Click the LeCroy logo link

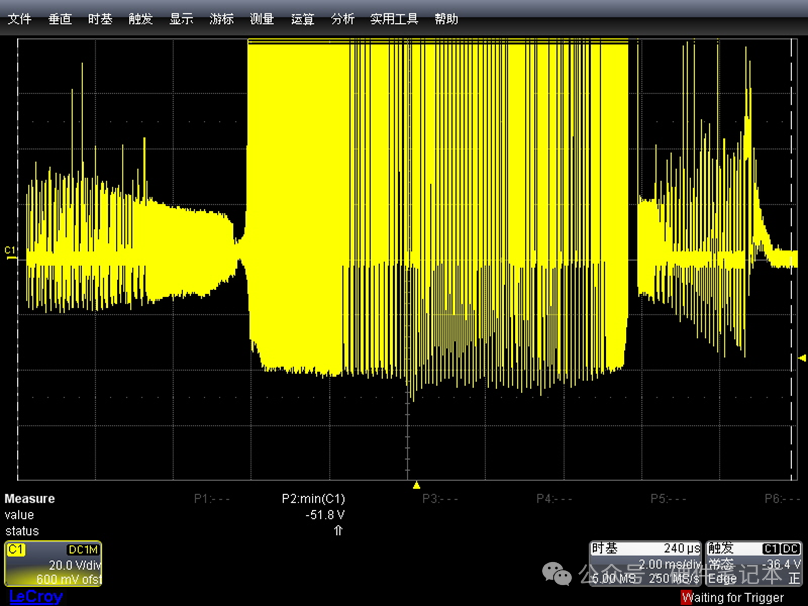click(x=35, y=597)
